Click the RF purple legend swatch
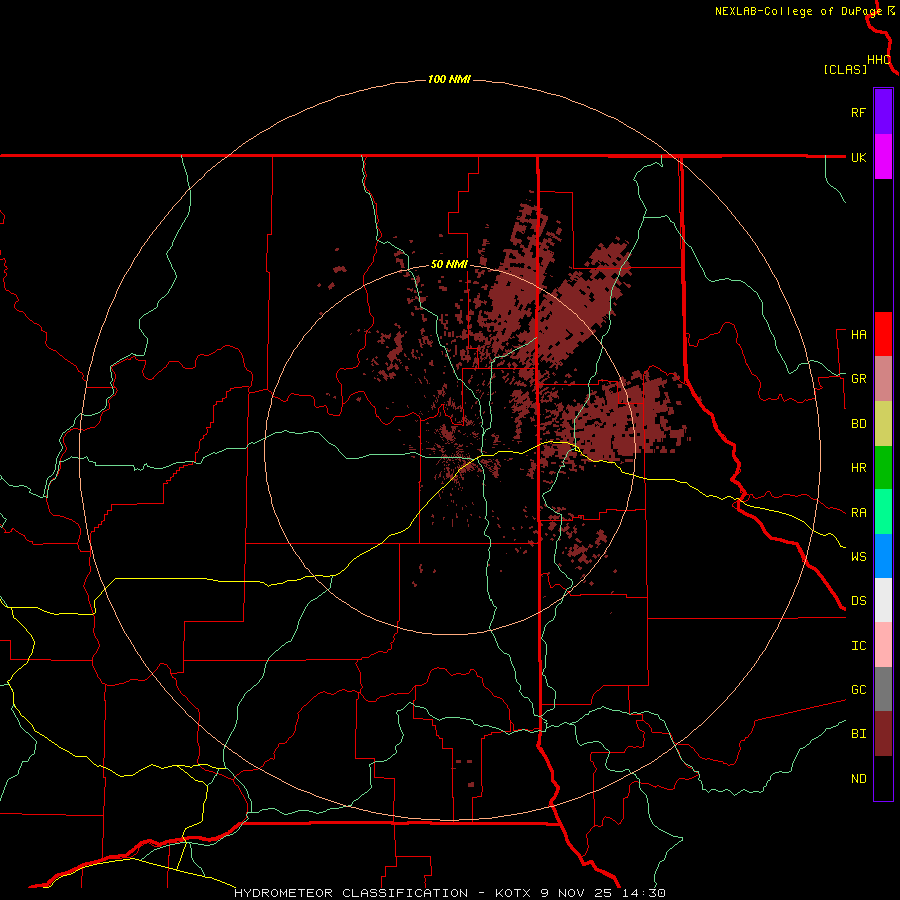 click(x=883, y=112)
